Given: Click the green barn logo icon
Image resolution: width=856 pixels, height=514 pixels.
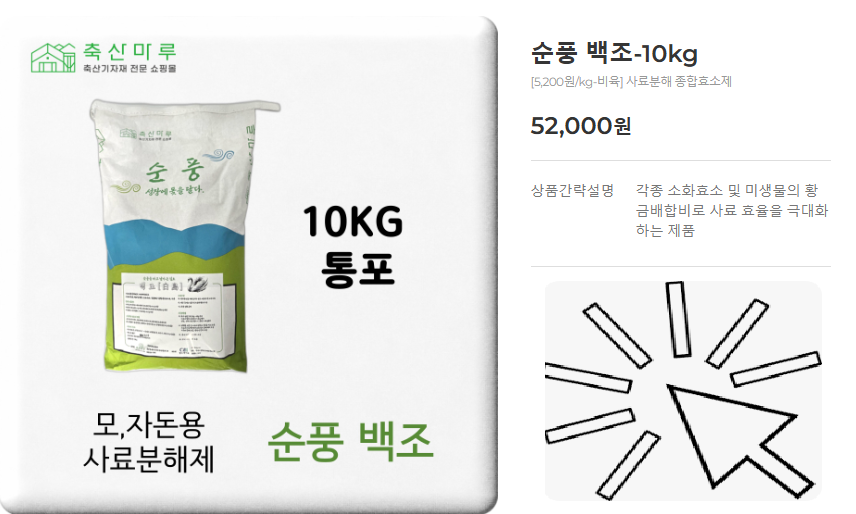Looking at the screenshot, I should [x=53, y=57].
